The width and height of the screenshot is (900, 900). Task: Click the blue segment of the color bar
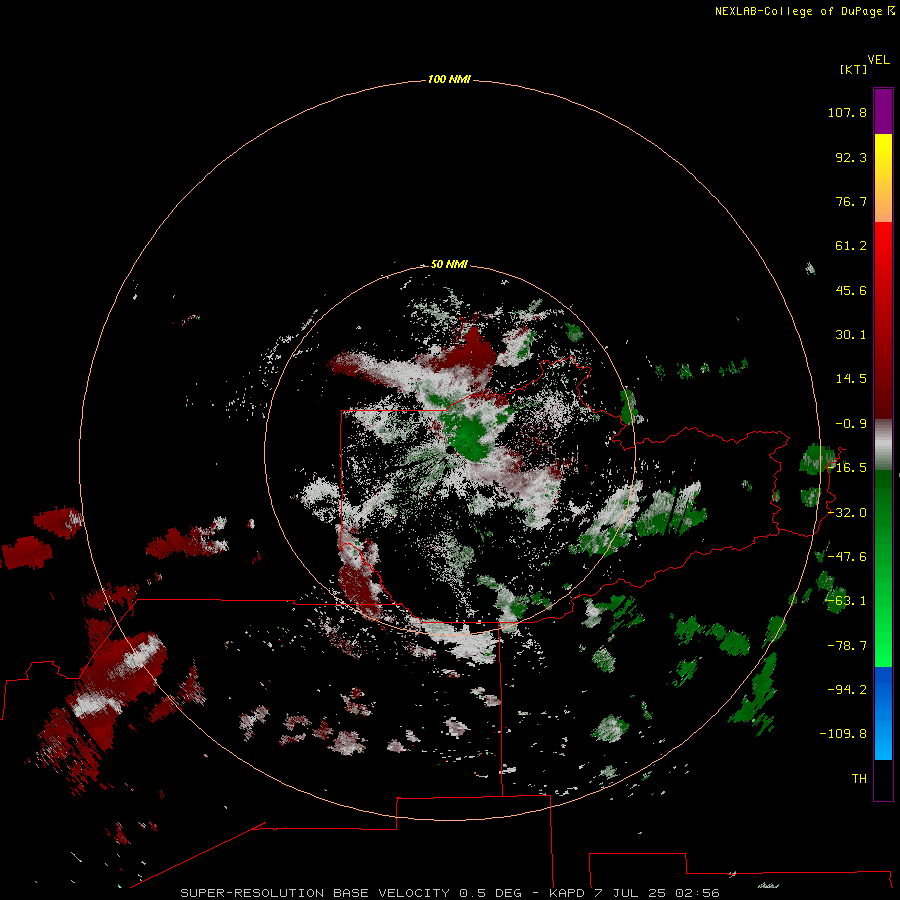(x=883, y=713)
